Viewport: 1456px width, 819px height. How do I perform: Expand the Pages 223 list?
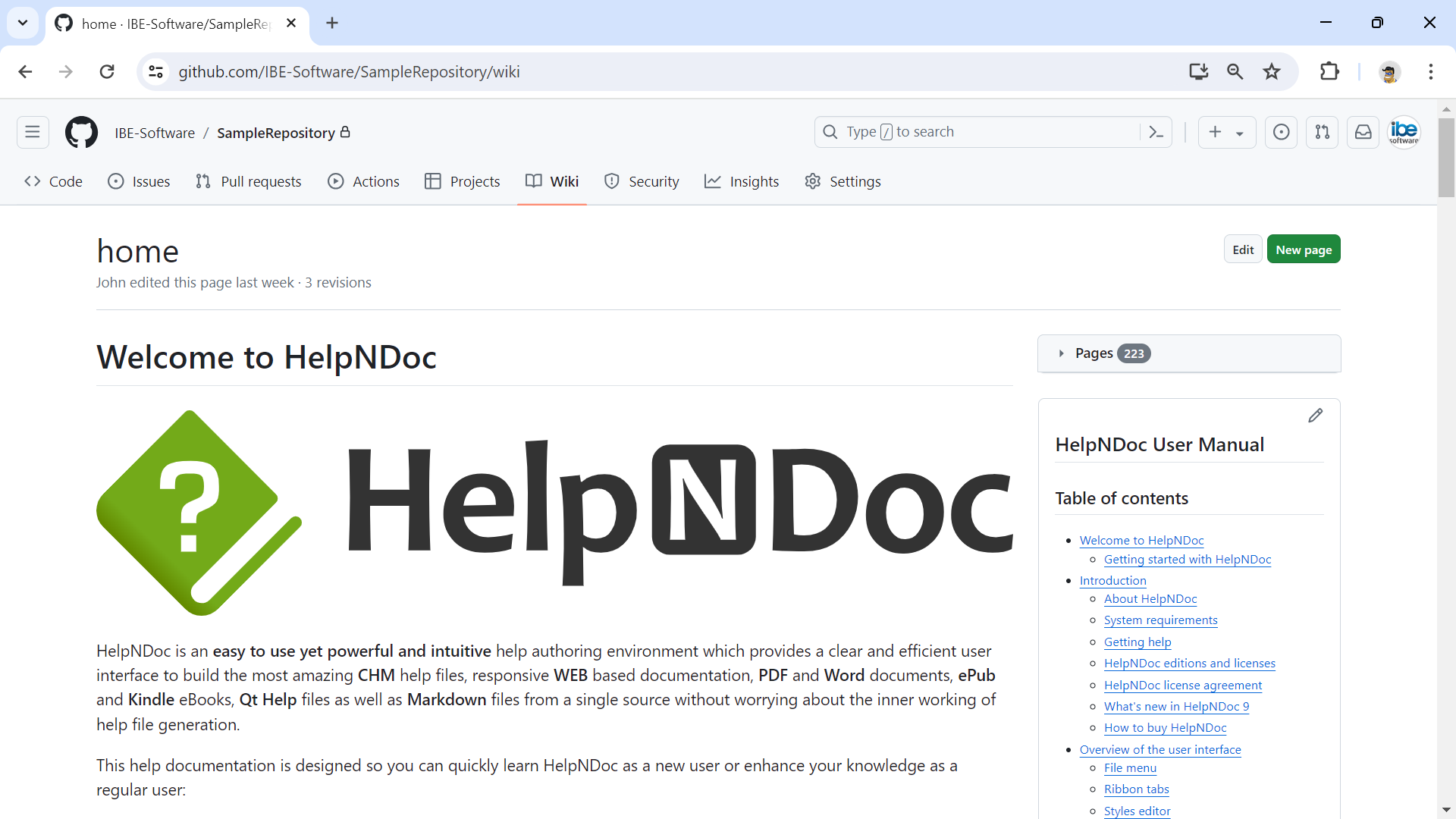[x=1189, y=353]
